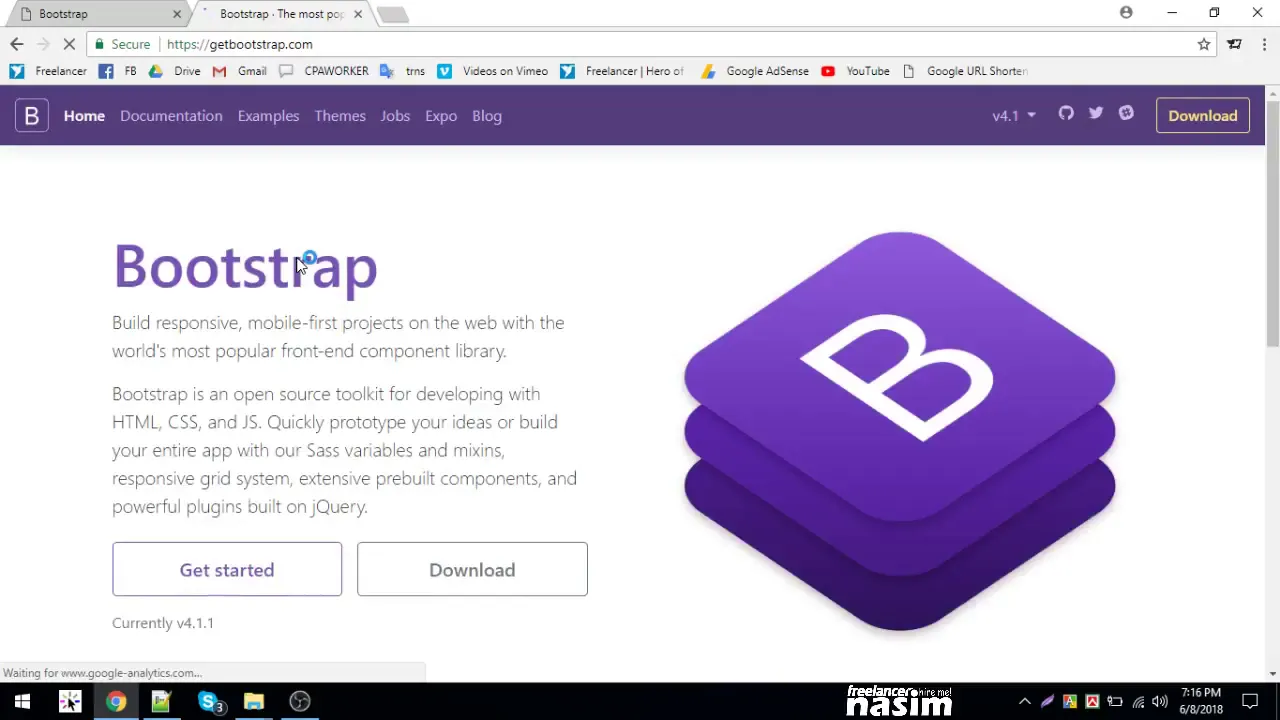Viewport: 1280px width, 720px height.
Task: Close the first Bootstrap tab
Action: [177, 14]
